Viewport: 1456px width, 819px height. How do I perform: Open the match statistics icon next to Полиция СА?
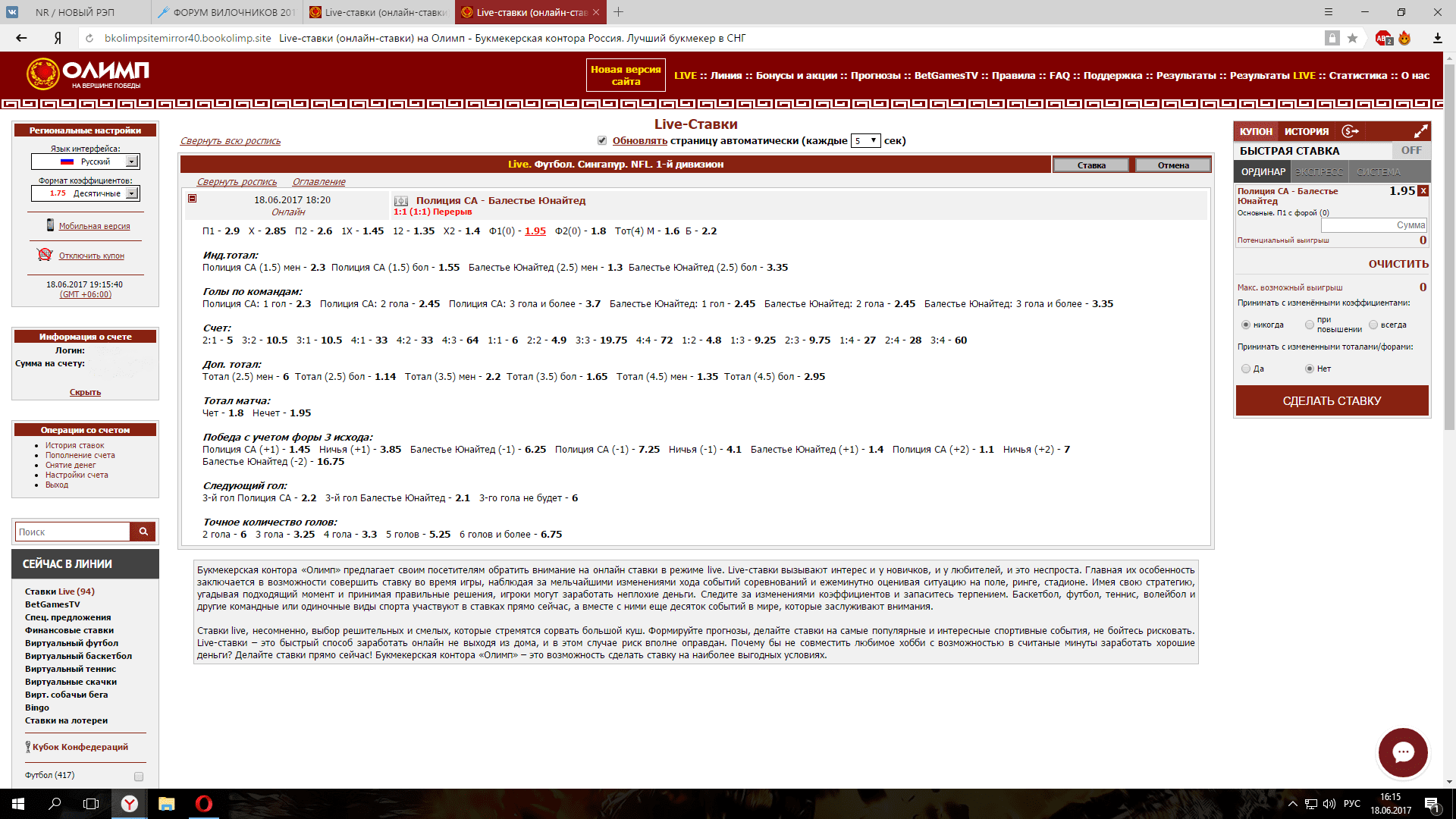click(401, 201)
